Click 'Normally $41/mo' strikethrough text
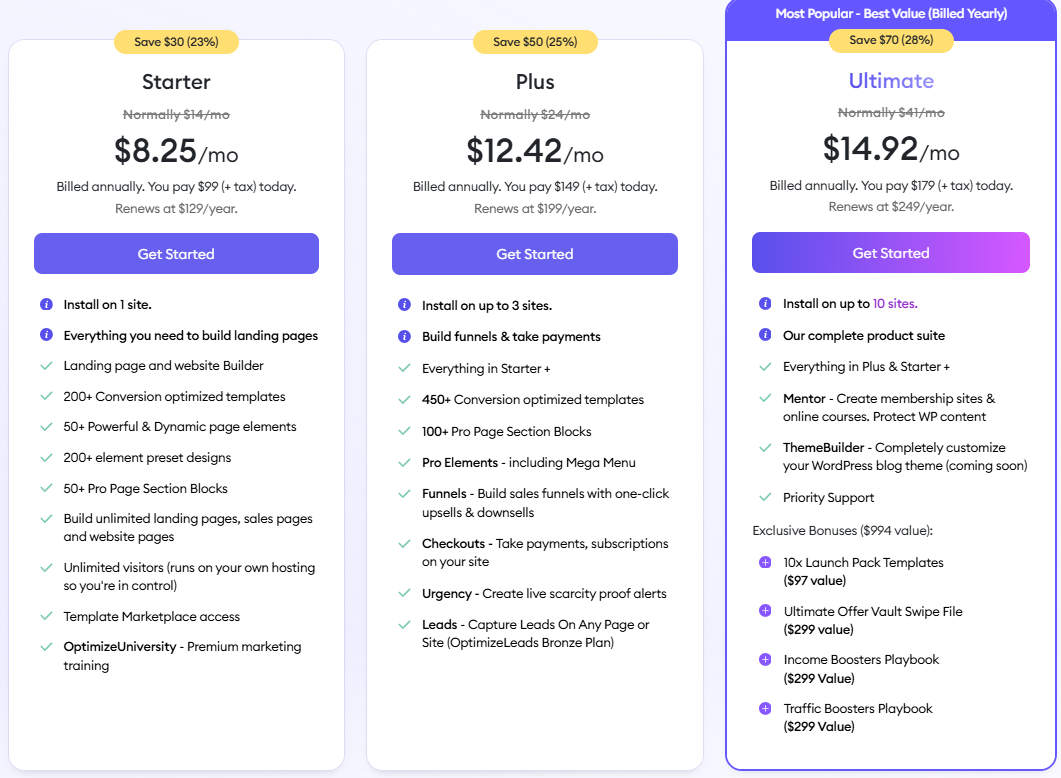1061x778 pixels. click(x=891, y=113)
